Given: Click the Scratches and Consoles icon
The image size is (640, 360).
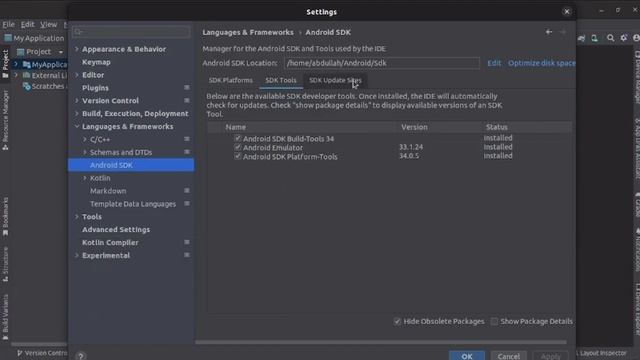Looking at the screenshot, I should (x=27, y=86).
